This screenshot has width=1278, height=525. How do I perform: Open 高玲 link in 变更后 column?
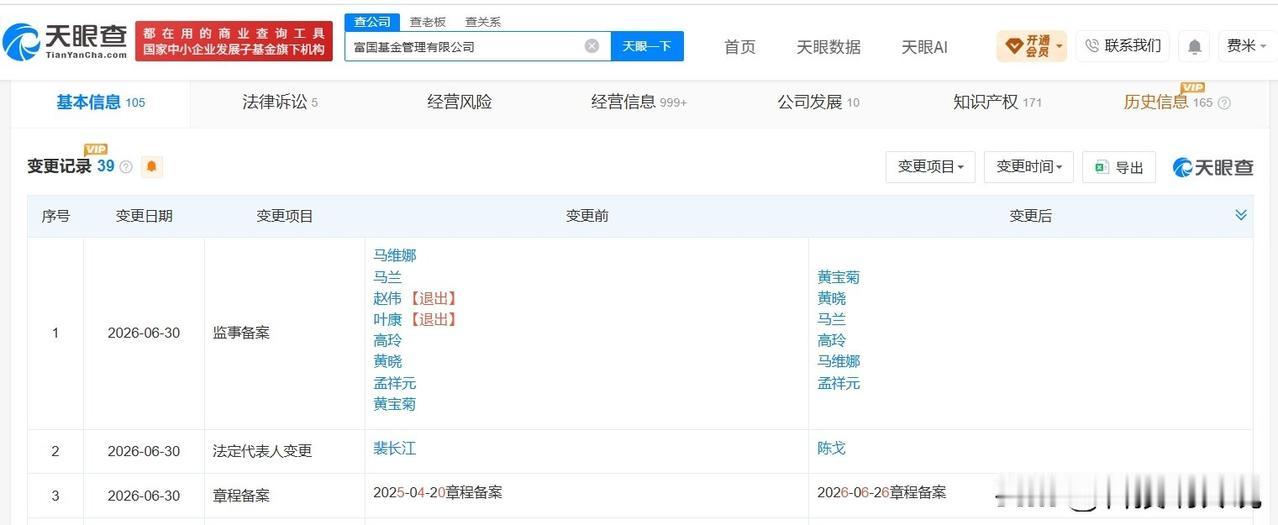point(831,340)
